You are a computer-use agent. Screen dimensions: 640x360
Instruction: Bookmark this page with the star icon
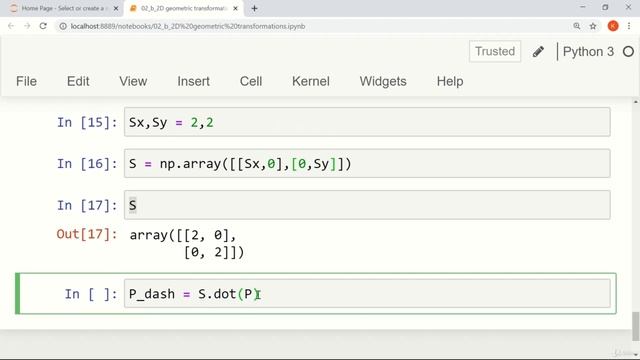pyautogui.click(x=593, y=26)
